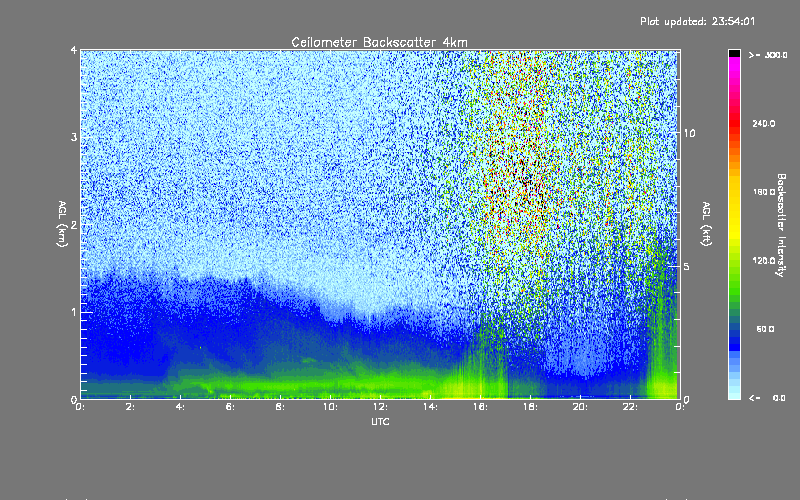Image resolution: width=800 pixels, height=500 pixels.
Task: Click the 18: tick on the UTC axis
Action: [530, 407]
